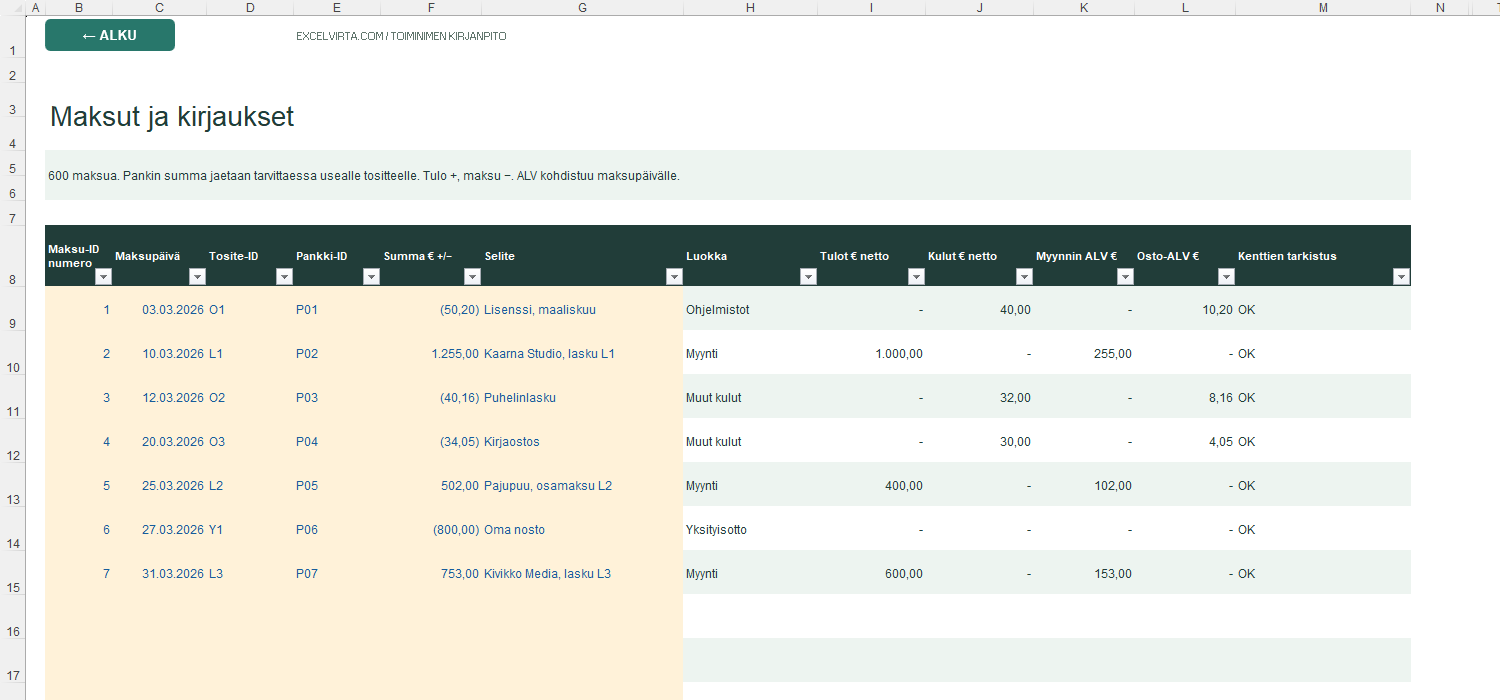The width and height of the screenshot is (1500, 700).
Task: Open the Osto-ALV € filter dropdown
Action: coord(1226,277)
